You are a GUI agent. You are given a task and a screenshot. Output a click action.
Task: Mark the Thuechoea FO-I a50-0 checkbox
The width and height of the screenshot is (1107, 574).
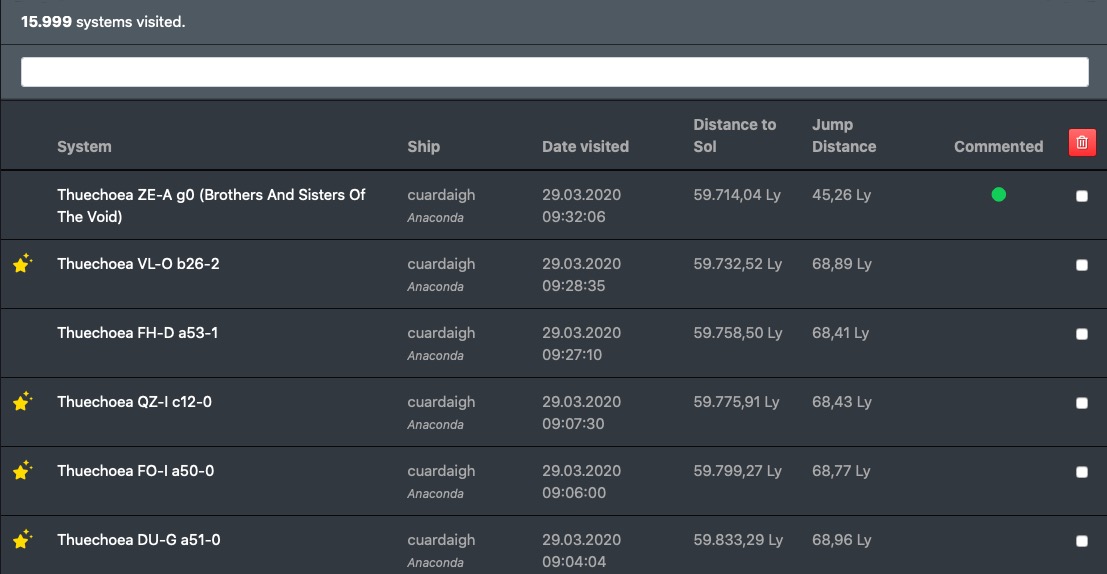click(1082, 472)
